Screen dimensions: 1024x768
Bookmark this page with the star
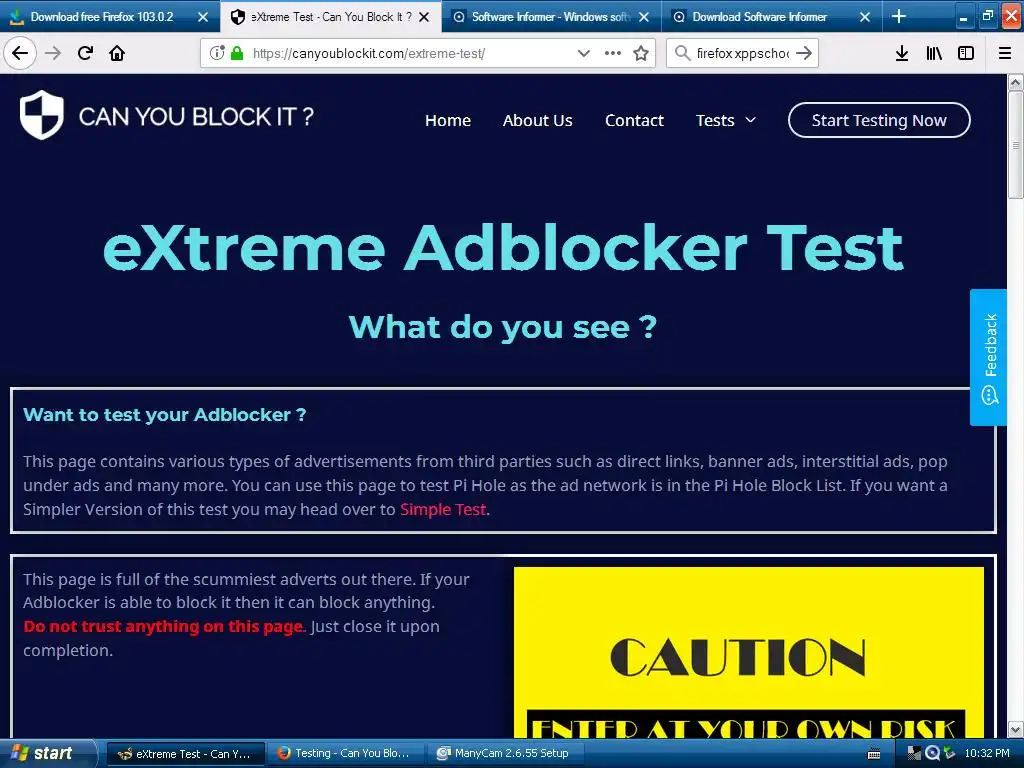[x=641, y=53]
